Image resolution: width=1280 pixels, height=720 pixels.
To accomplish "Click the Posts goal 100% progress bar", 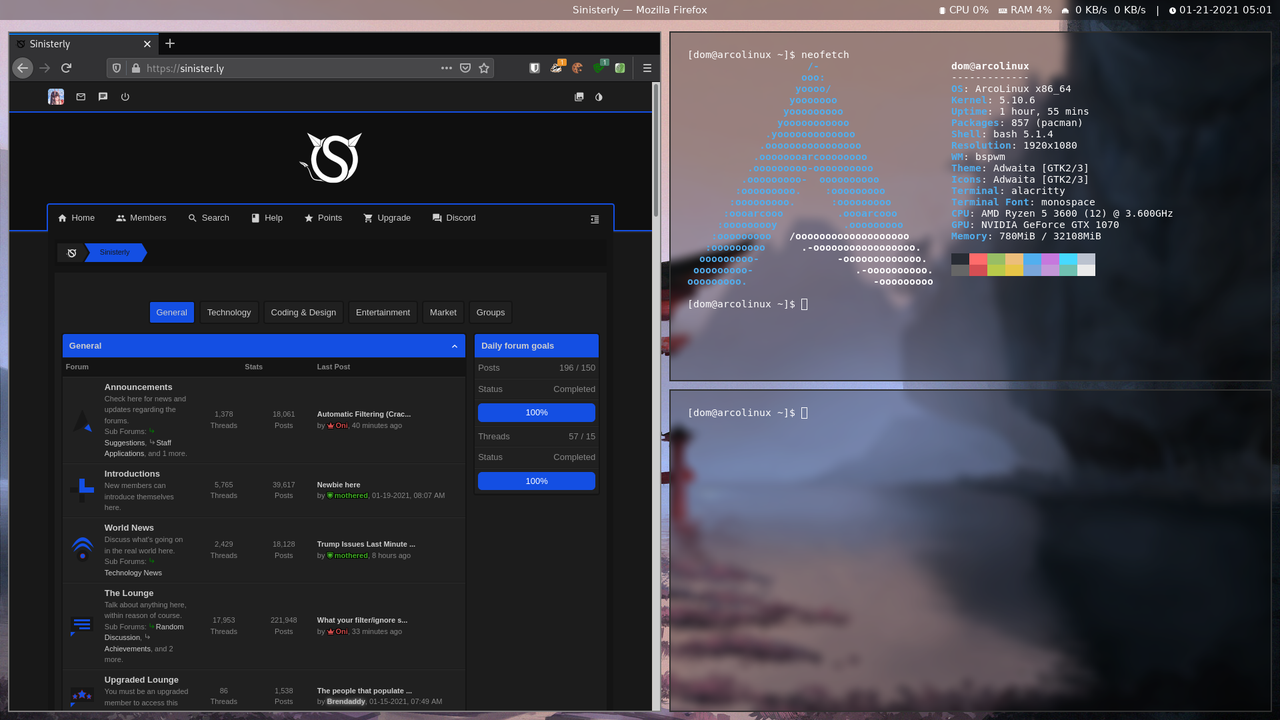I will [x=536, y=413].
